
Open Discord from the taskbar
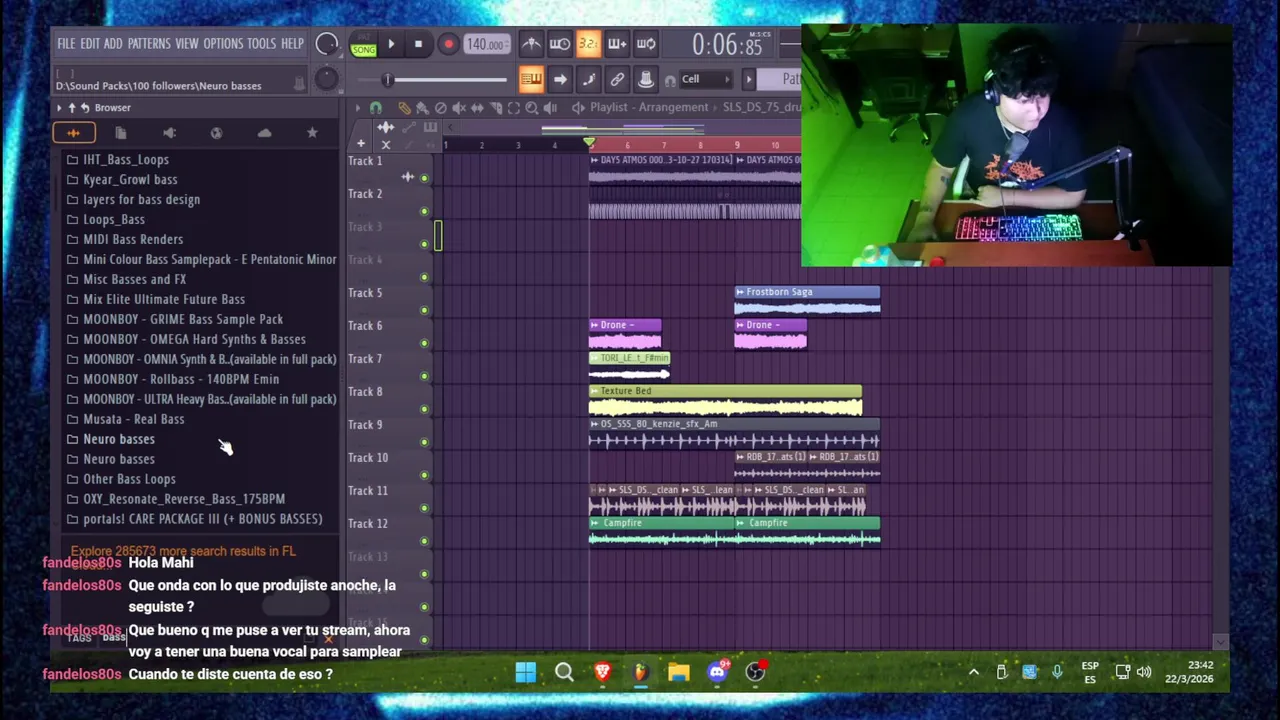point(718,672)
